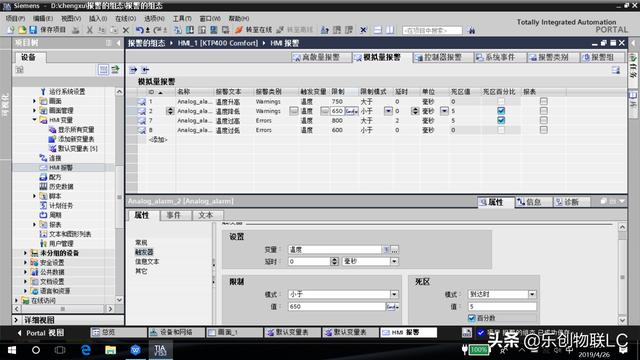Open the 在线(O) menu

click(x=125, y=18)
